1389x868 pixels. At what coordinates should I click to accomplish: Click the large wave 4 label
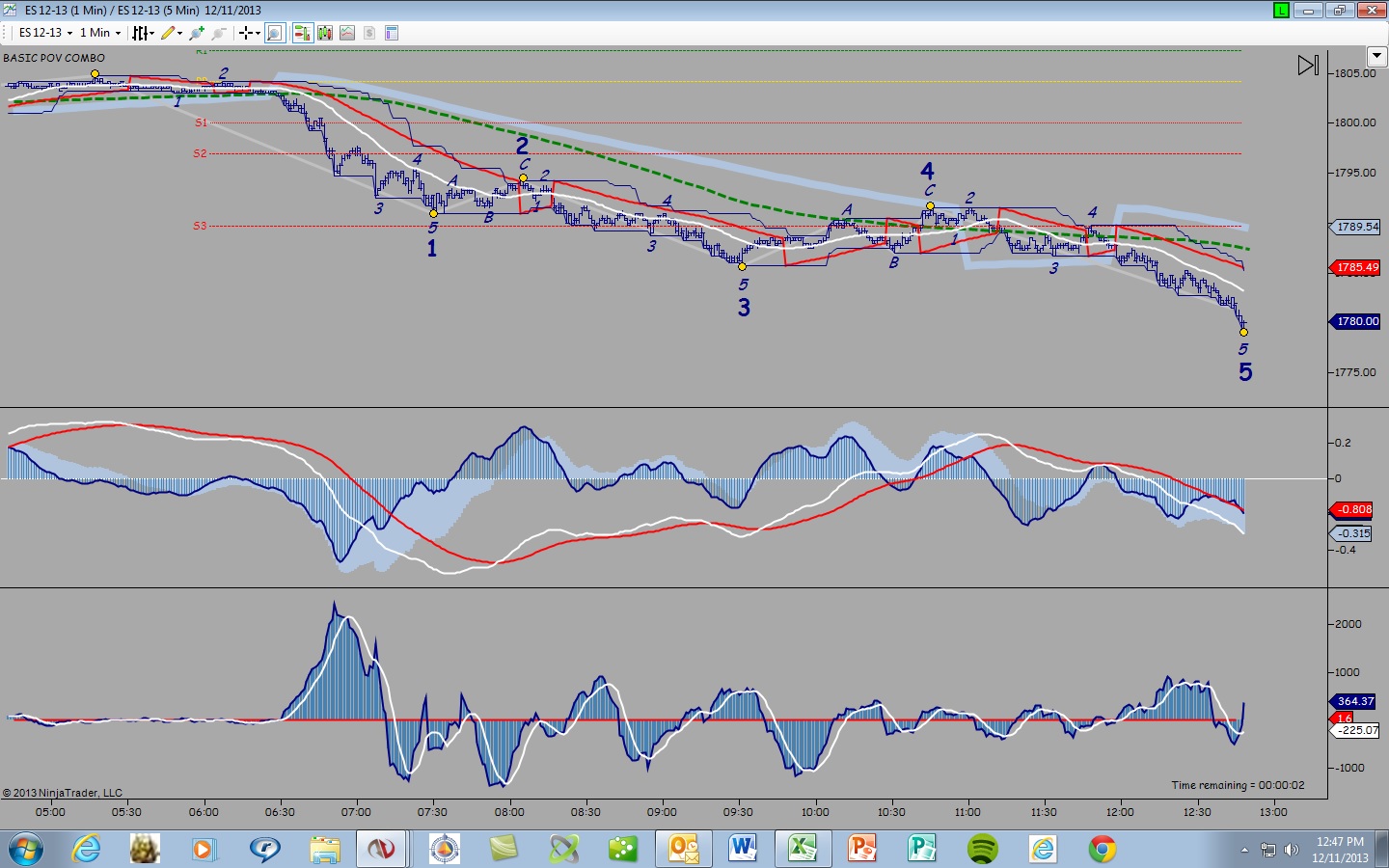click(927, 171)
